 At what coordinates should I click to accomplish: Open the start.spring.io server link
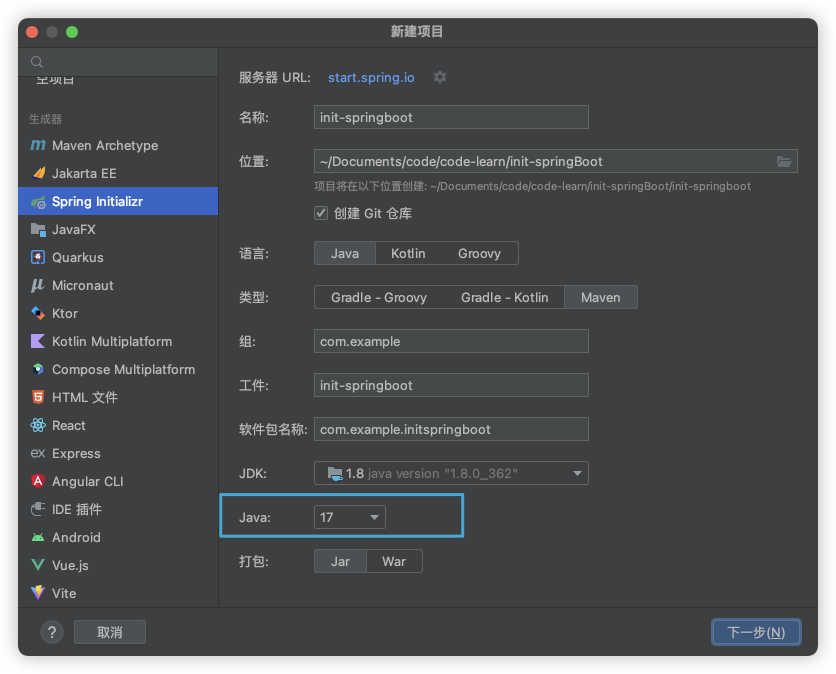point(371,77)
